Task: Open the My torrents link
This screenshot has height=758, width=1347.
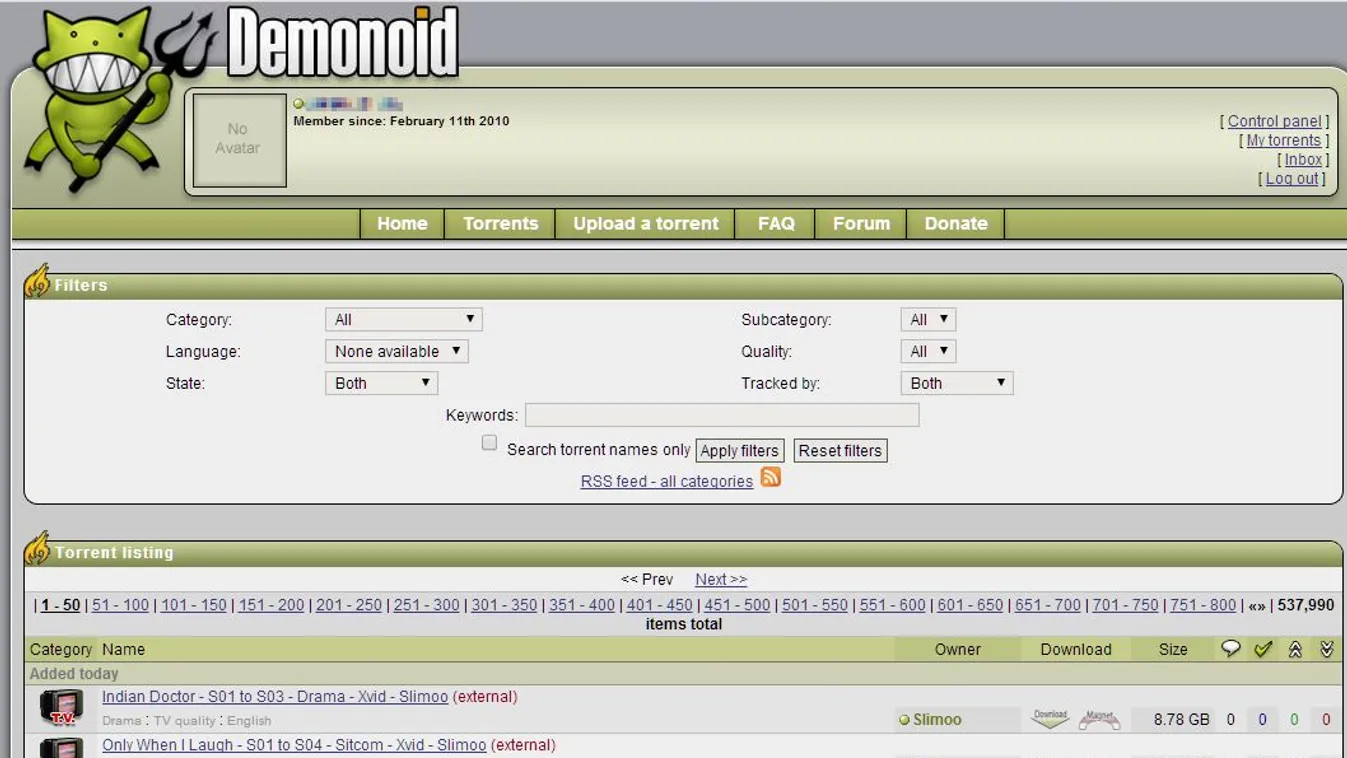Action: pos(1284,141)
